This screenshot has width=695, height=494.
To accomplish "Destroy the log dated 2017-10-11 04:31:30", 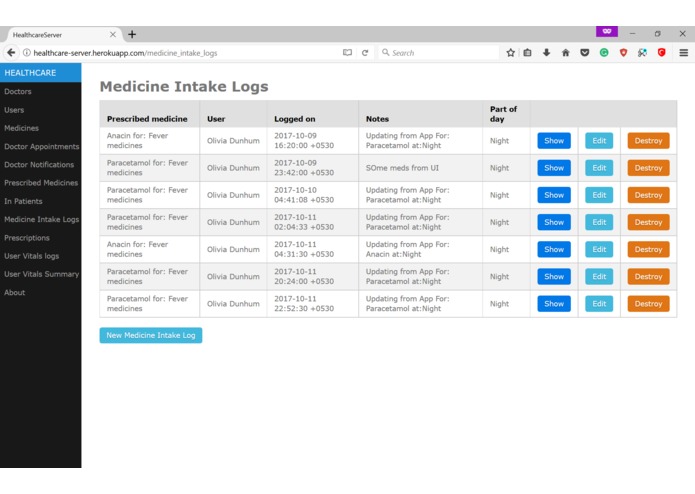I will 648,249.
